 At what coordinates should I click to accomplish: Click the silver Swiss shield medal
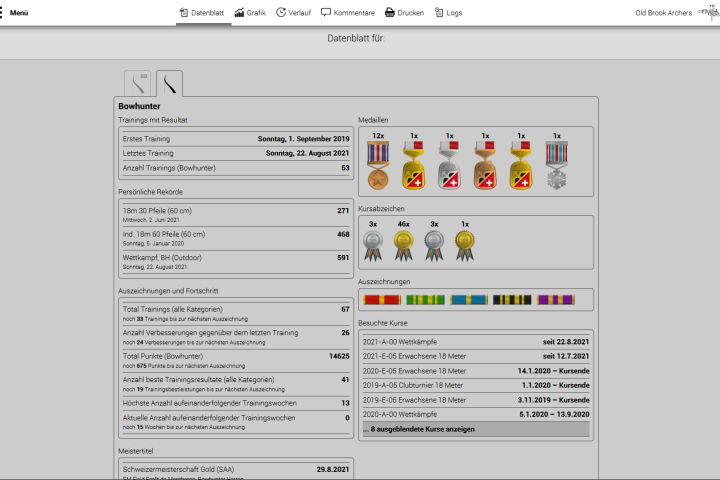pyautogui.click(x=450, y=165)
